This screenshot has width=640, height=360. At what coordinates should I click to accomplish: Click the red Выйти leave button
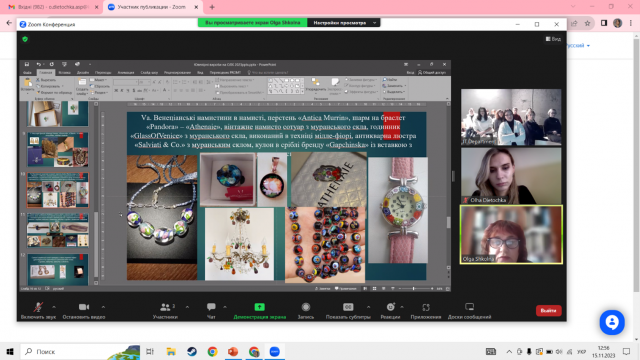(x=549, y=311)
